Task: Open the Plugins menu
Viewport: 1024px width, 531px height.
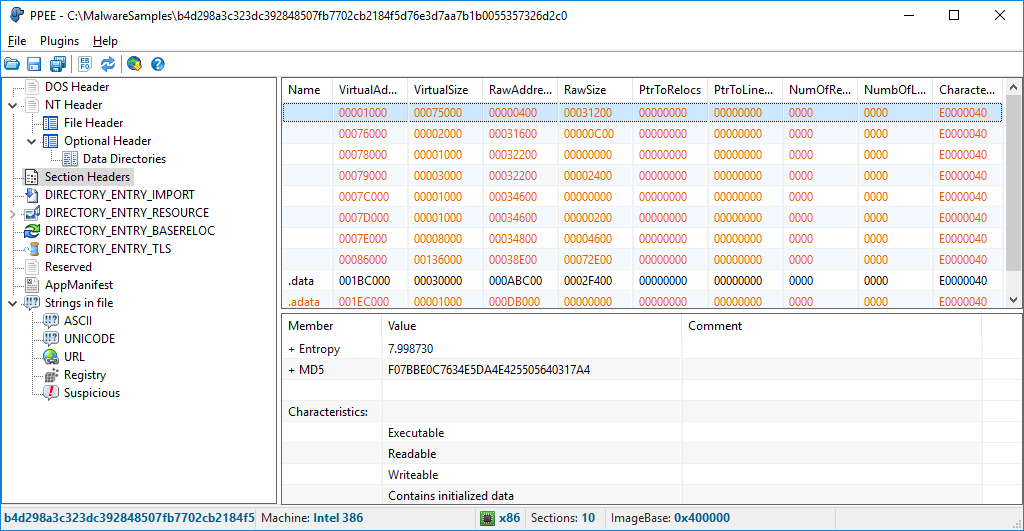Action: point(59,41)
